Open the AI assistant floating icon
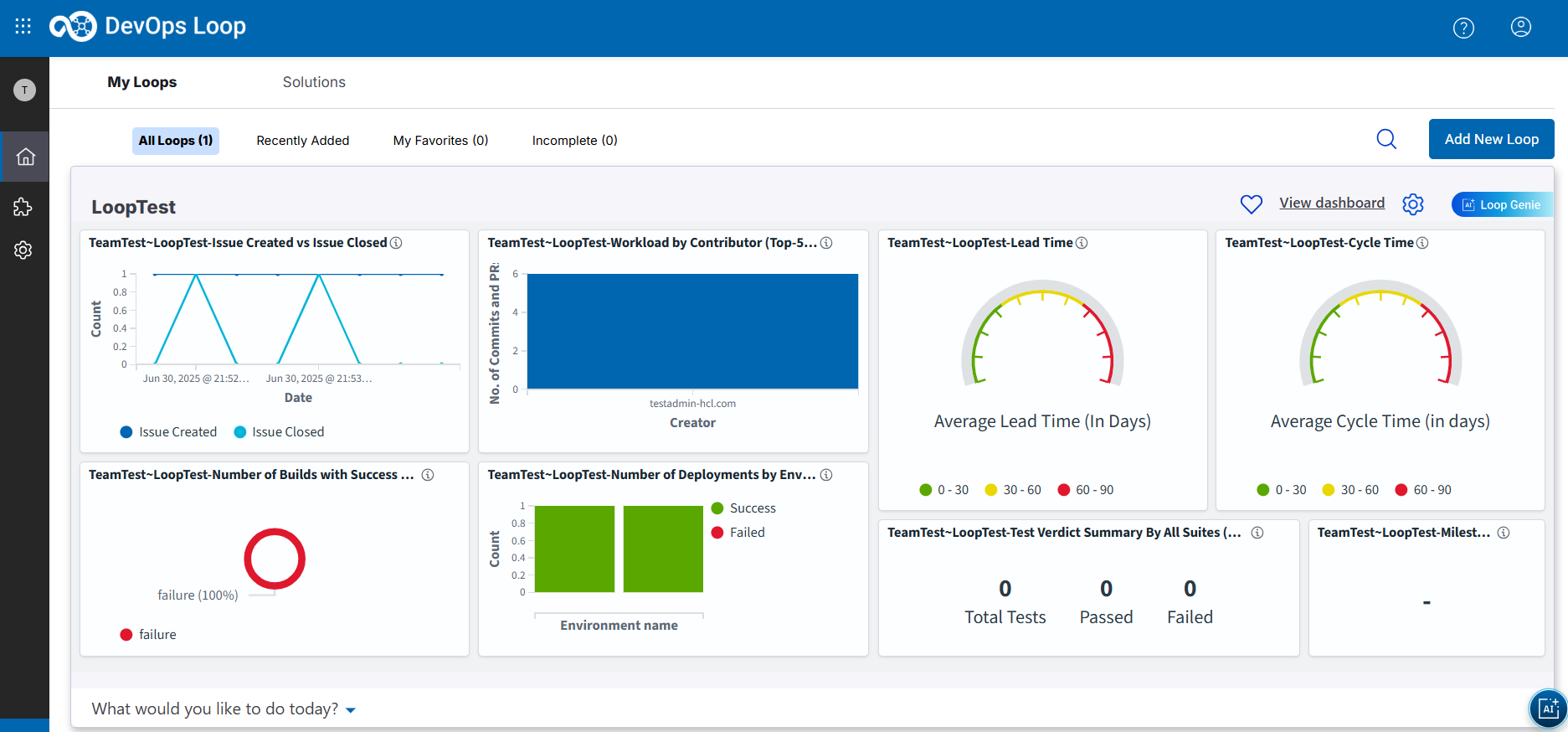 point(1548,709)
